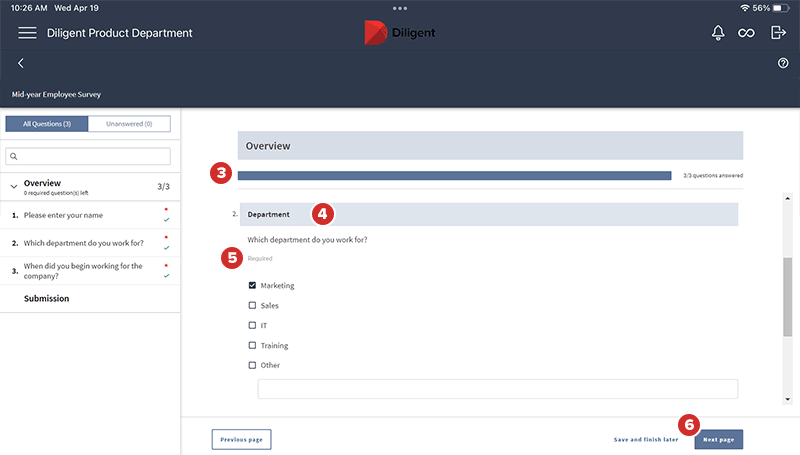Check the Sales checkbox
This screenshot has height=455, width=800.
(x=252, y=306)
